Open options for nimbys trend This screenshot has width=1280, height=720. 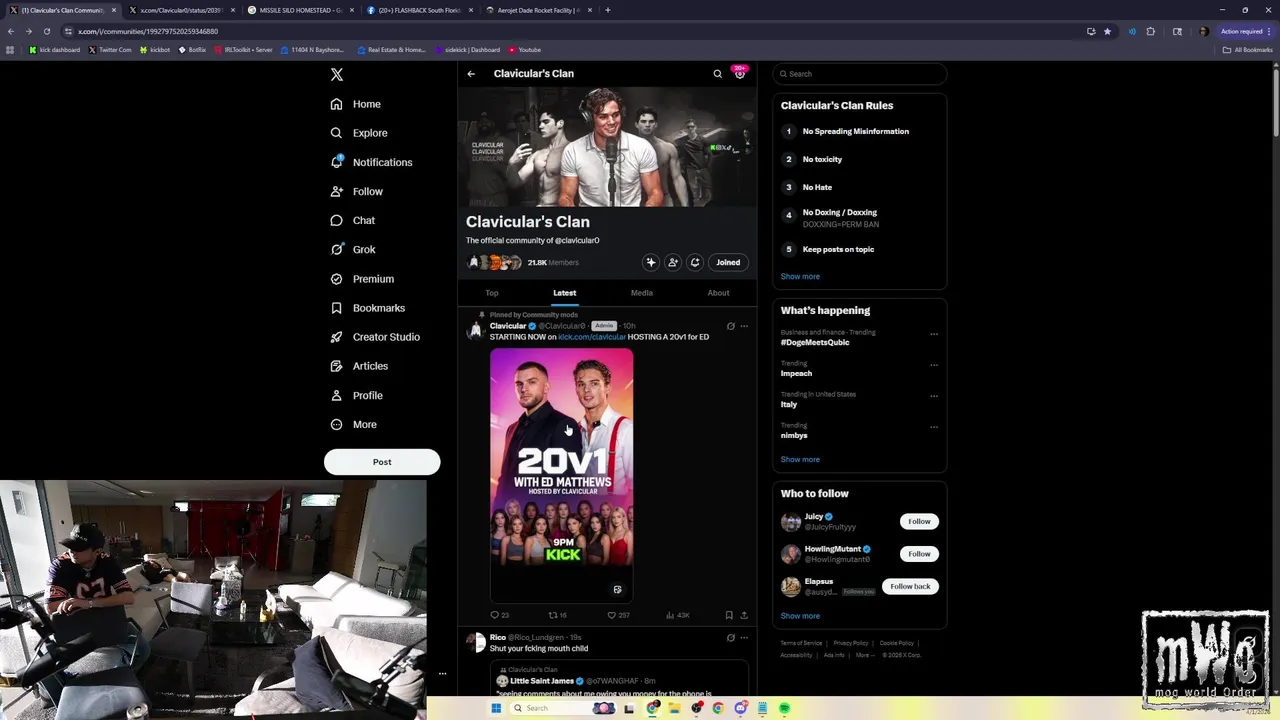(x=934, y=427)
